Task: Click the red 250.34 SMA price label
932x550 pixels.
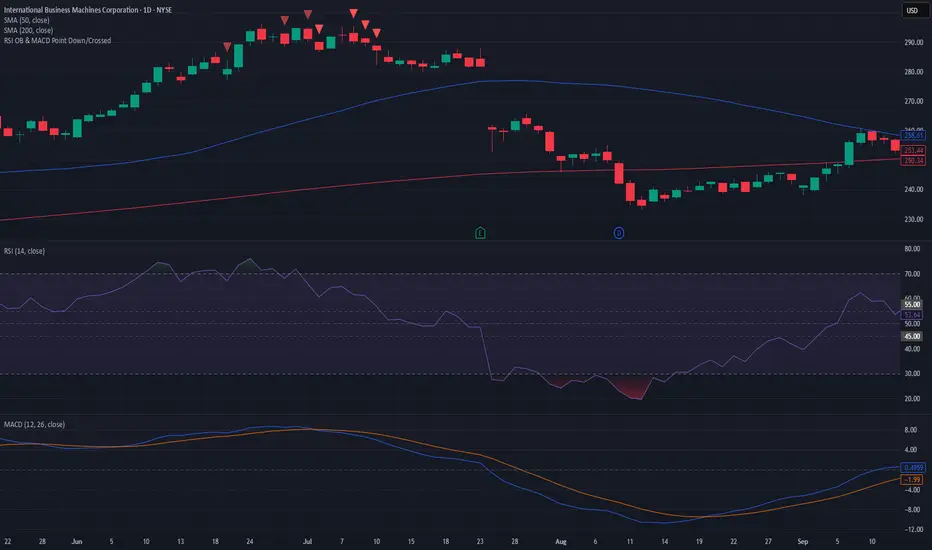Action: 913,161
